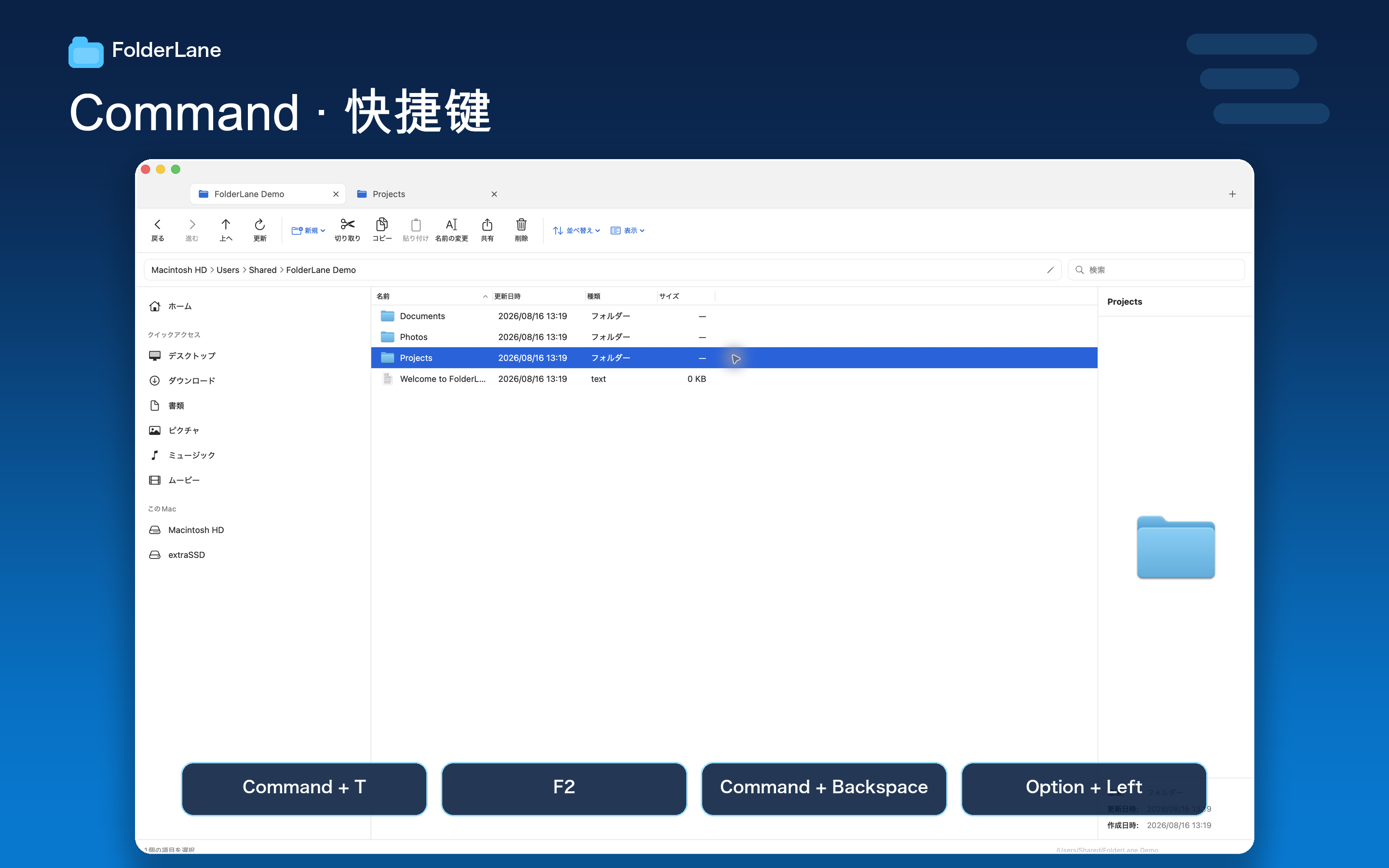Select the Photos folder row
Image resolution: width=1389 pixels, height=868 pixels.
[734, 337]
